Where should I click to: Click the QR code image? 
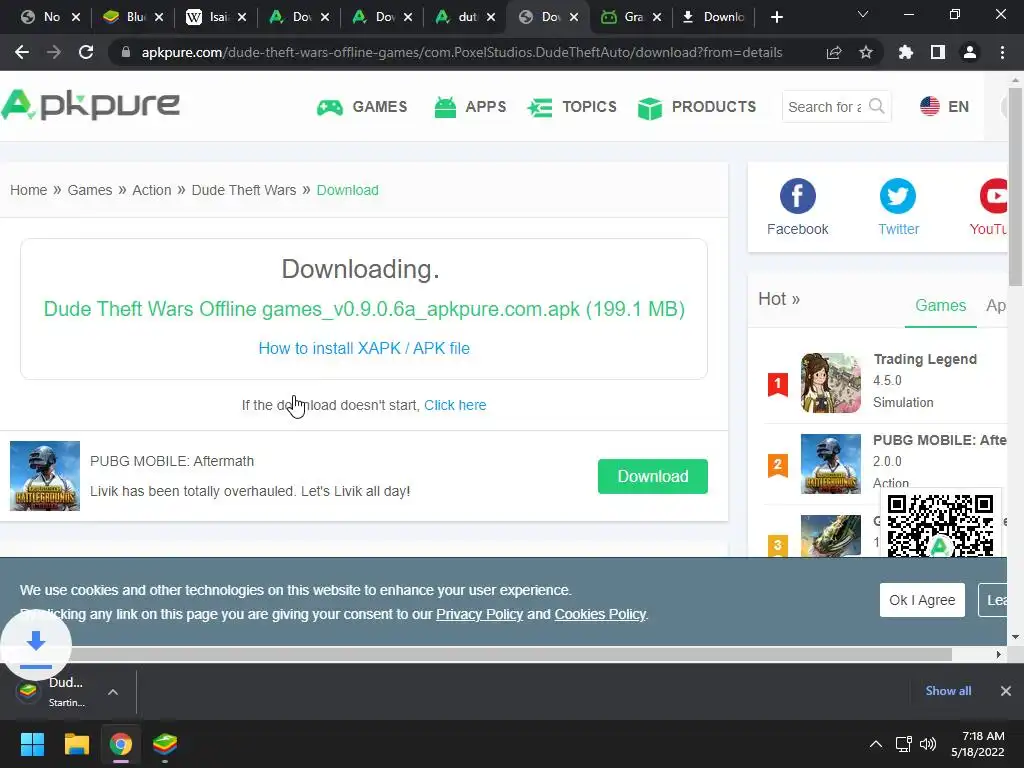(940, 525)
